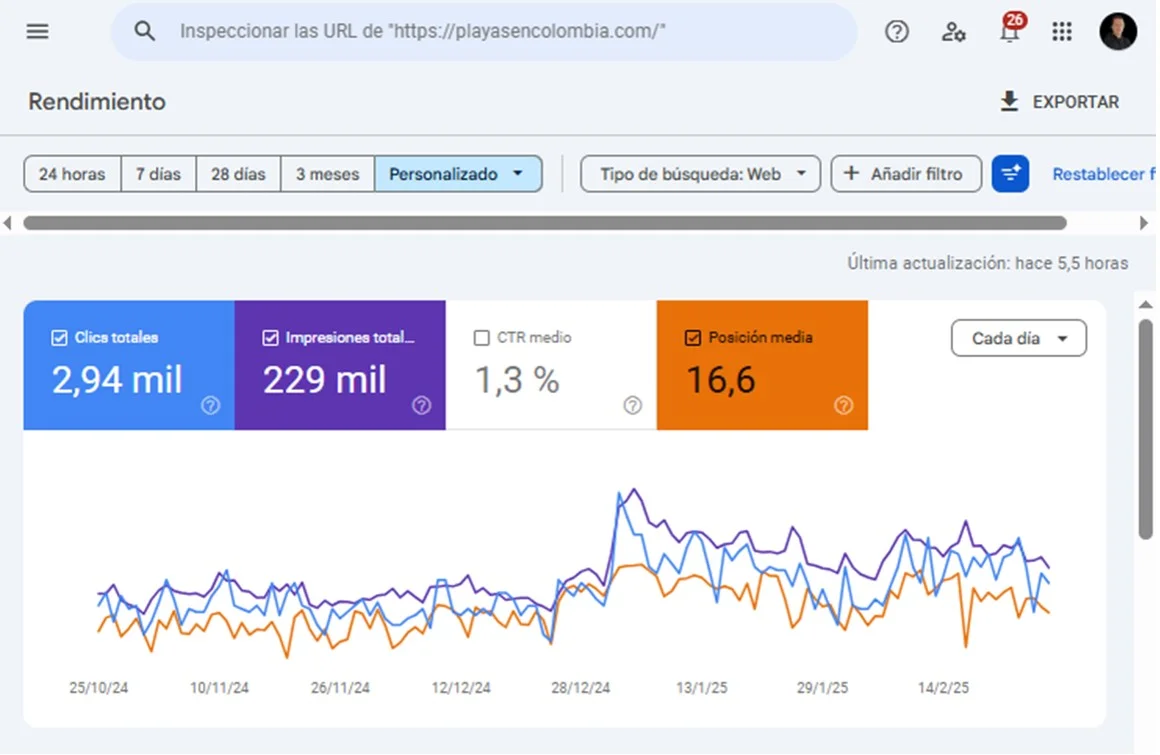Show help for Posición media metric
This screenshot has height=755, width=1160.
[844, 405]
